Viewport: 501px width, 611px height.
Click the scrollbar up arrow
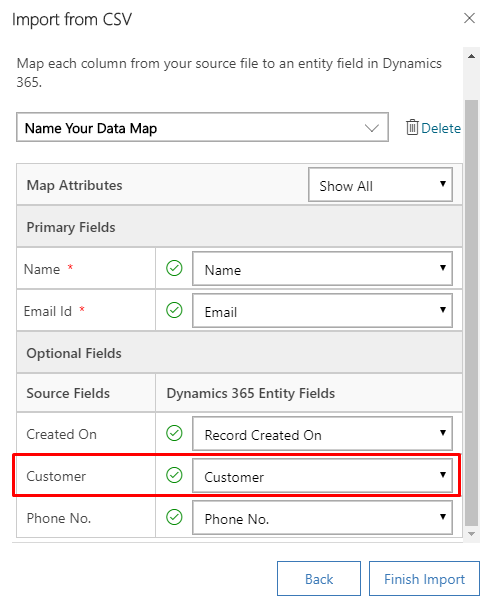point(471,57)
